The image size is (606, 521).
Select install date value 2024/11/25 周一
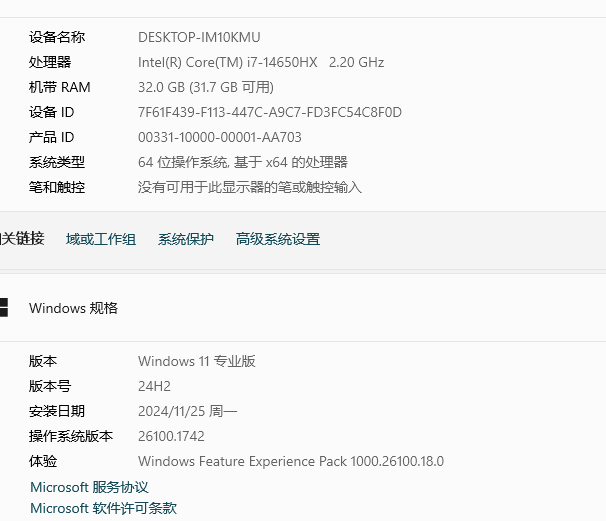pyautogui.click(x=187, y=411)
